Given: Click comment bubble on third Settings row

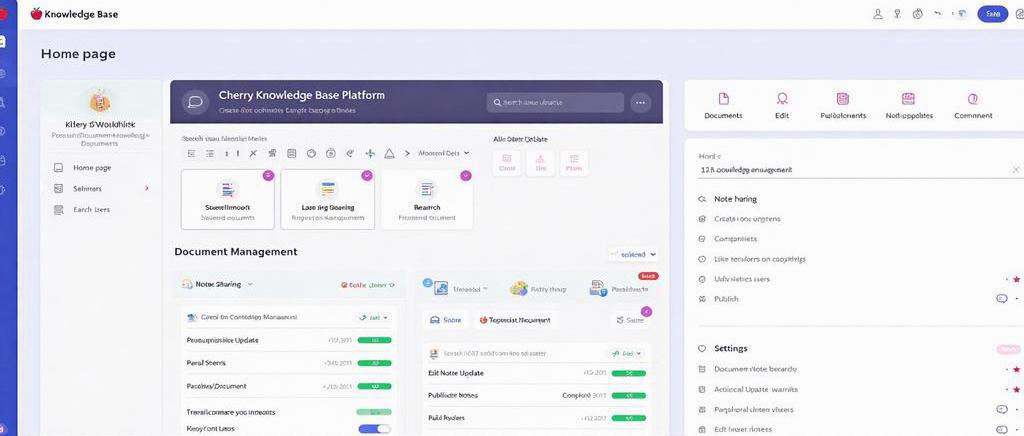Looking at the screenshot, I should 1002,409.
